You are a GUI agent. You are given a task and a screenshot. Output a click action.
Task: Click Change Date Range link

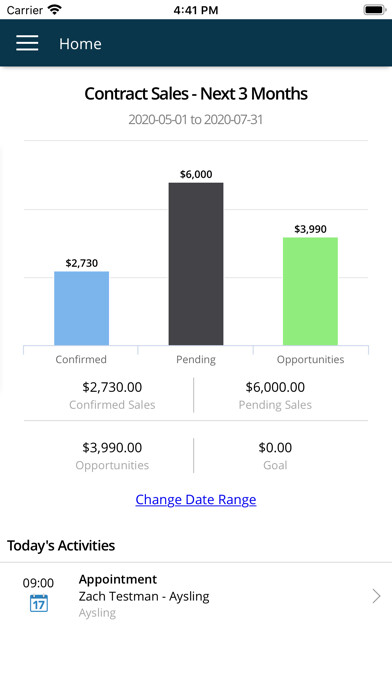(196, 499)
